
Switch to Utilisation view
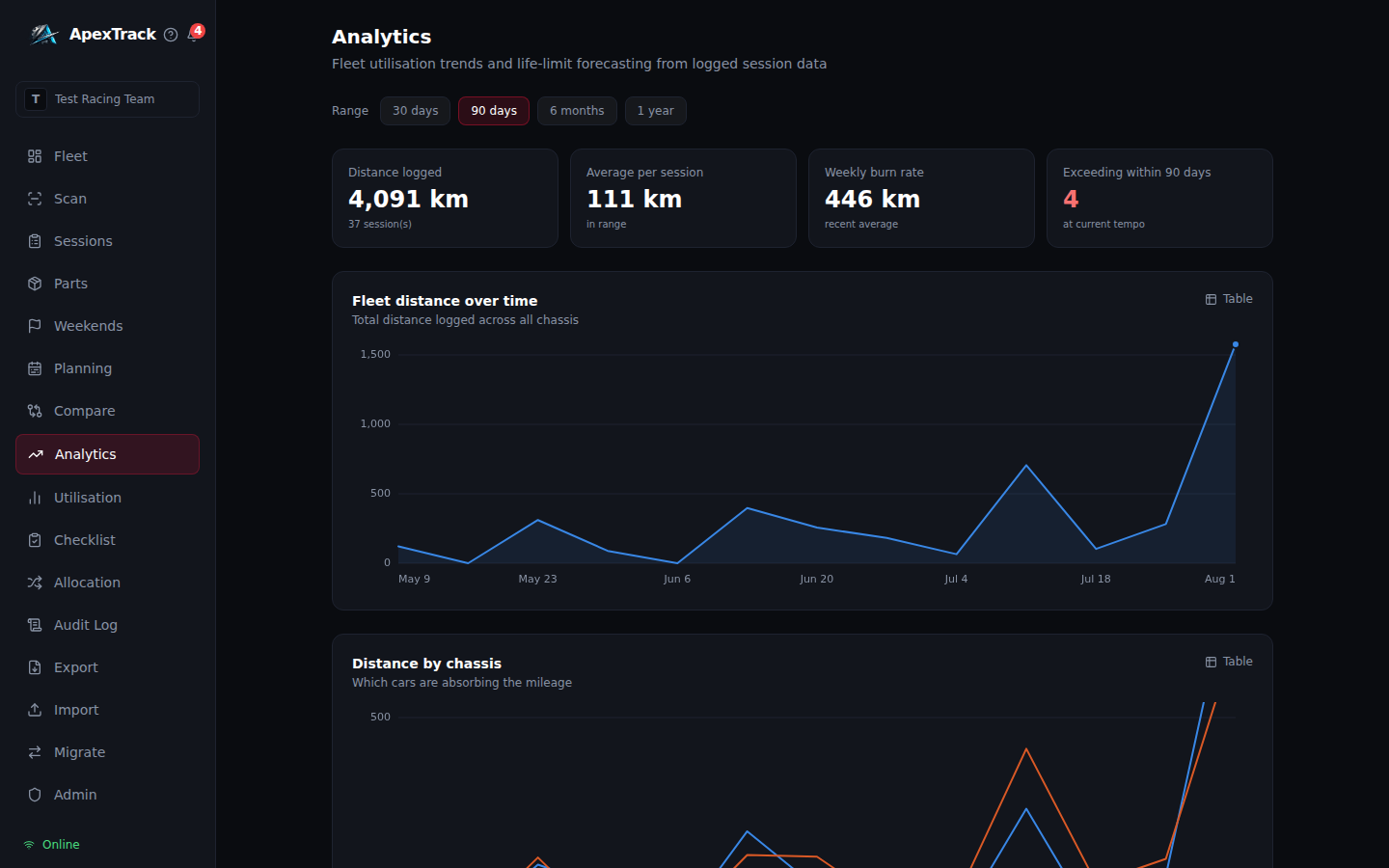tap(107, 498)
